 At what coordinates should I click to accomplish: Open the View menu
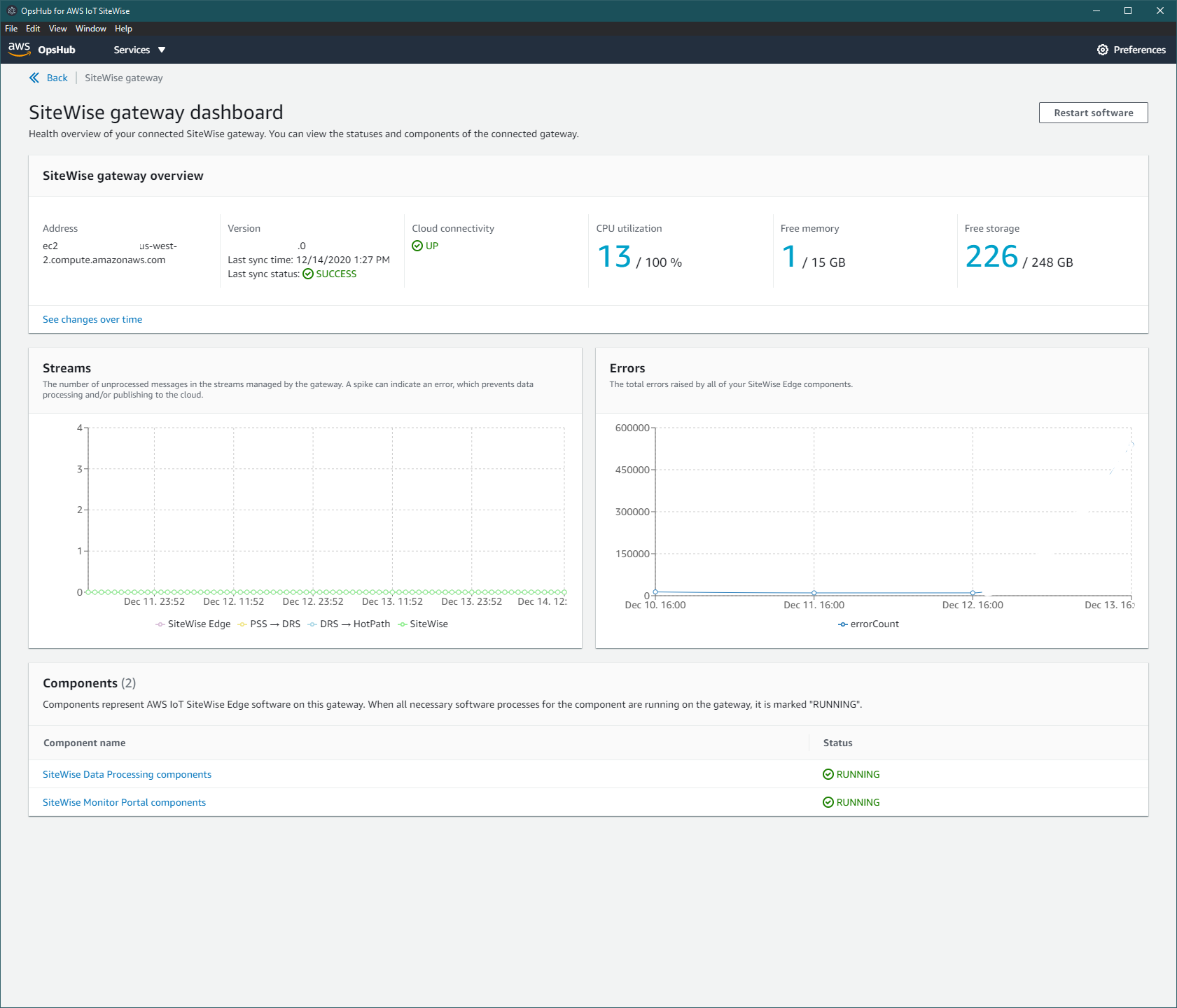58,29
